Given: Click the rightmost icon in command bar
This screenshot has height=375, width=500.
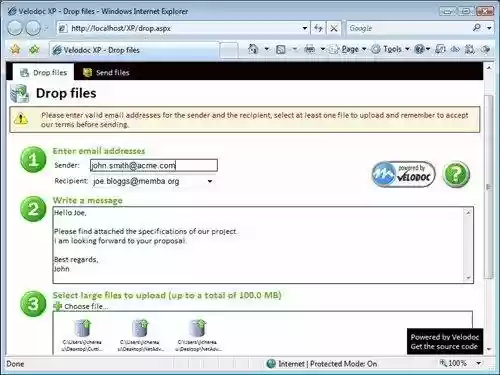Looking at the screenshot, I should 486,49.
